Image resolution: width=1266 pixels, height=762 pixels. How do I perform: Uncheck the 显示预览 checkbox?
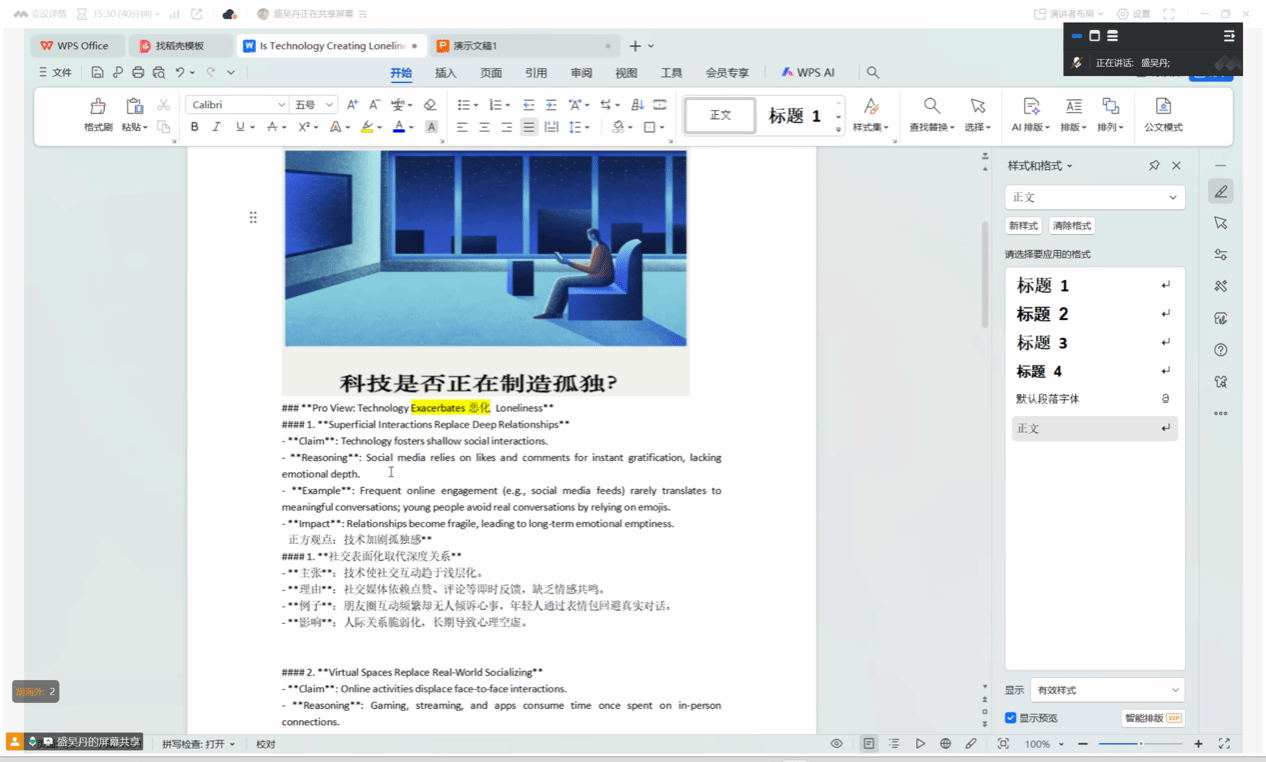(x=1011, y=718)
